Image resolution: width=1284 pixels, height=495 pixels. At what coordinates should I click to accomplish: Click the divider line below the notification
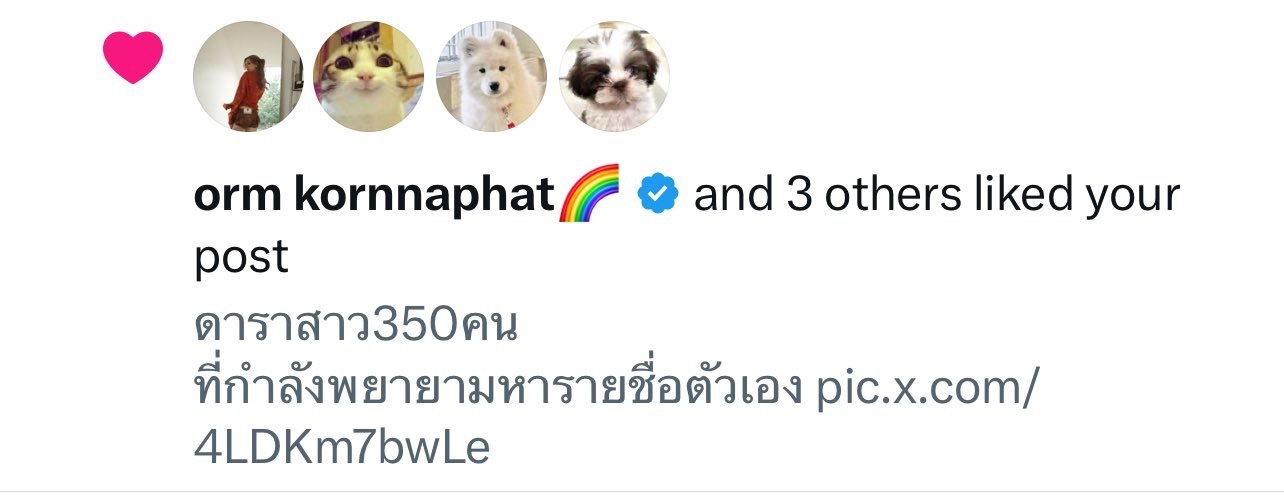pyautogui.click(x=642, y=492)
